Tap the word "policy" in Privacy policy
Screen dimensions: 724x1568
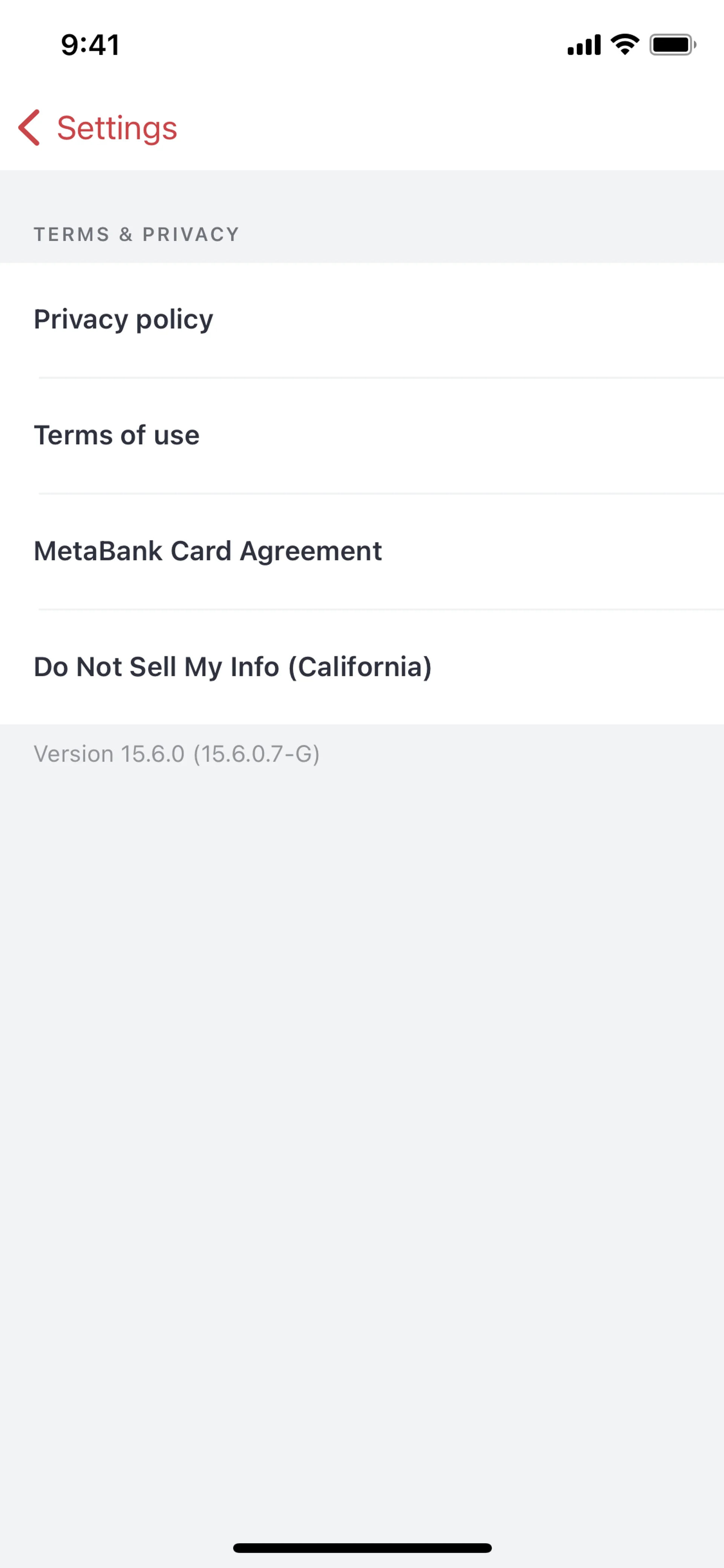tap(175, 319)
